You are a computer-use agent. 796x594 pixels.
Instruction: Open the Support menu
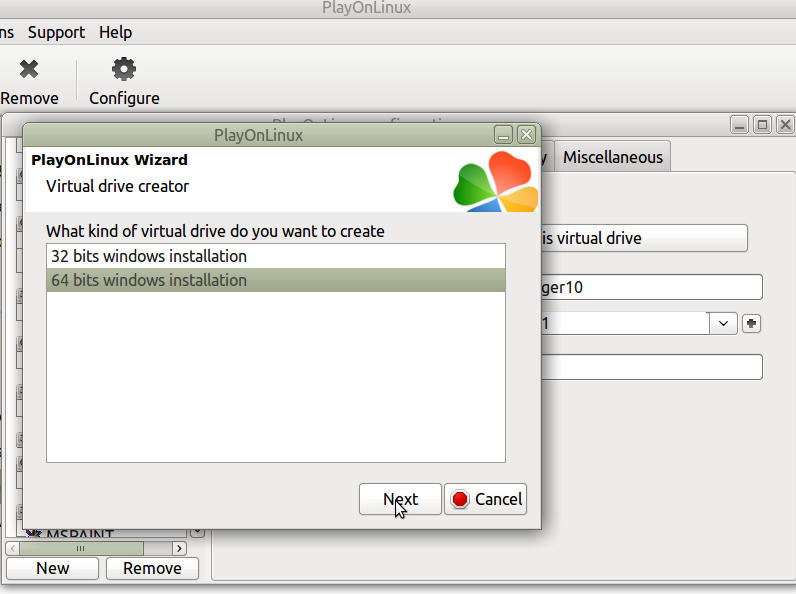pos(56,32)
